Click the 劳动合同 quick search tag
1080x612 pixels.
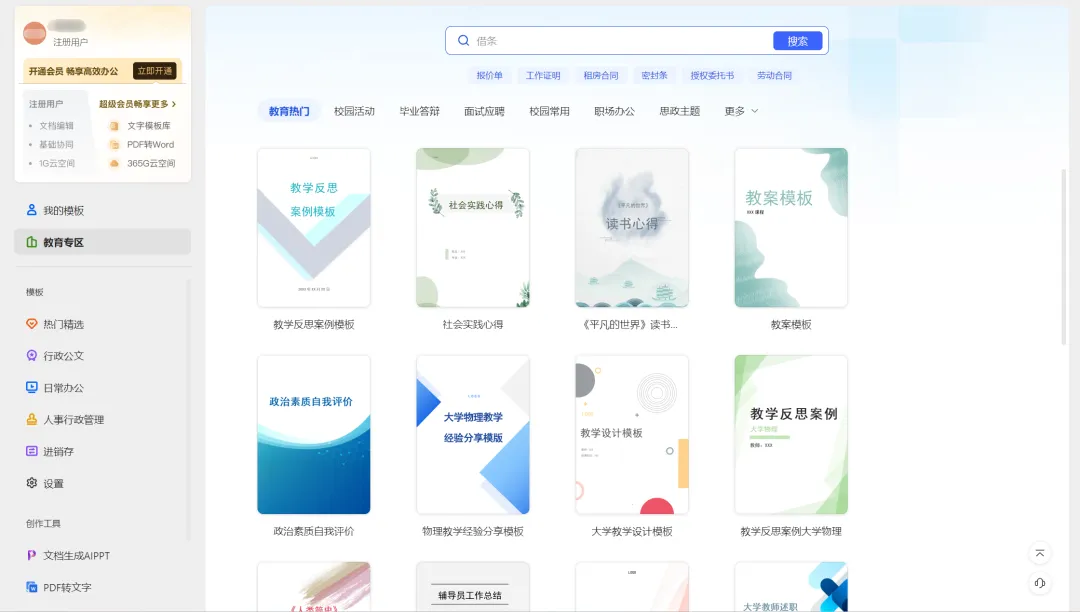774,75
